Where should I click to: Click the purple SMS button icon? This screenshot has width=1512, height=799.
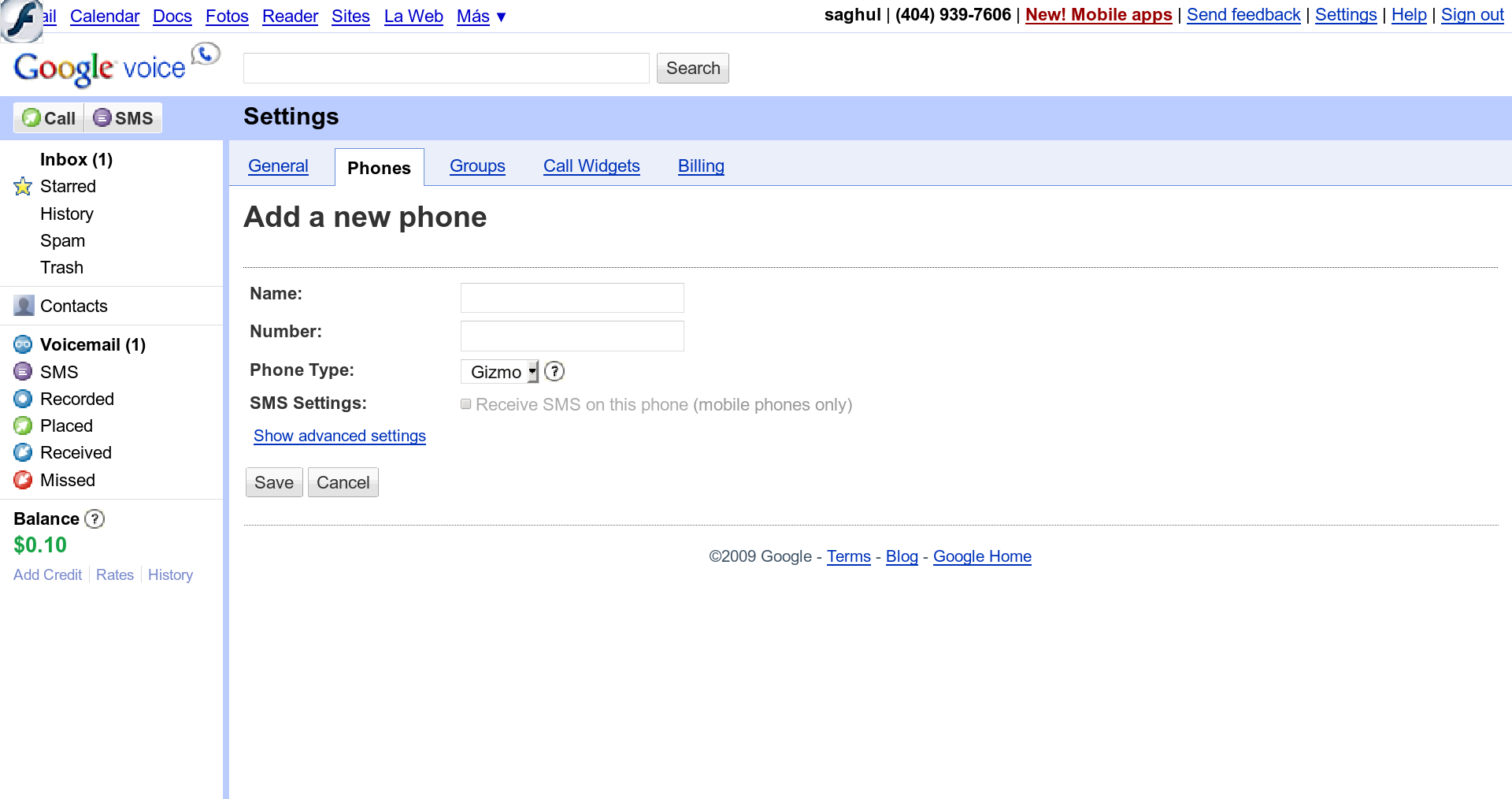[102, 118]
